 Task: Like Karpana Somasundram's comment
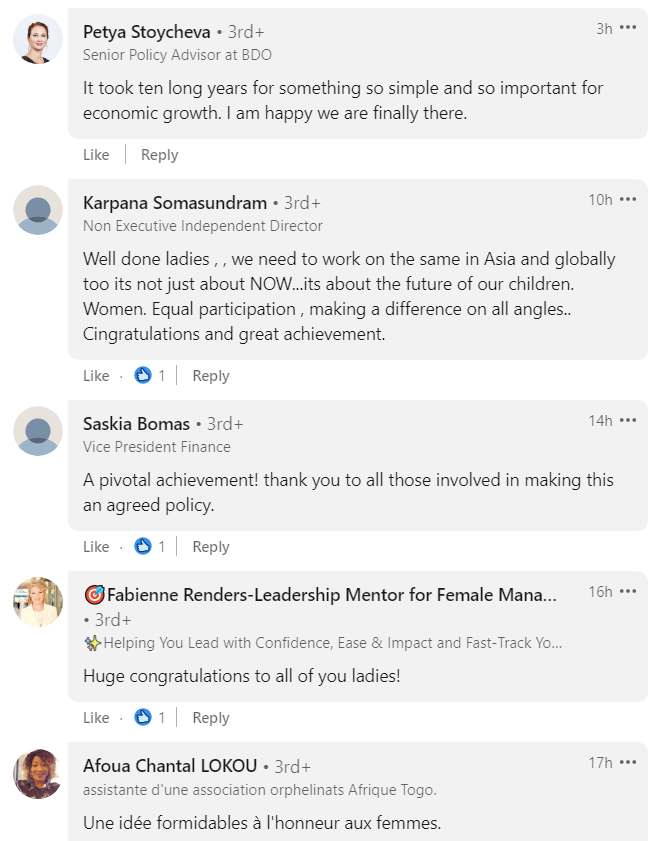click(x=96, y=375)
